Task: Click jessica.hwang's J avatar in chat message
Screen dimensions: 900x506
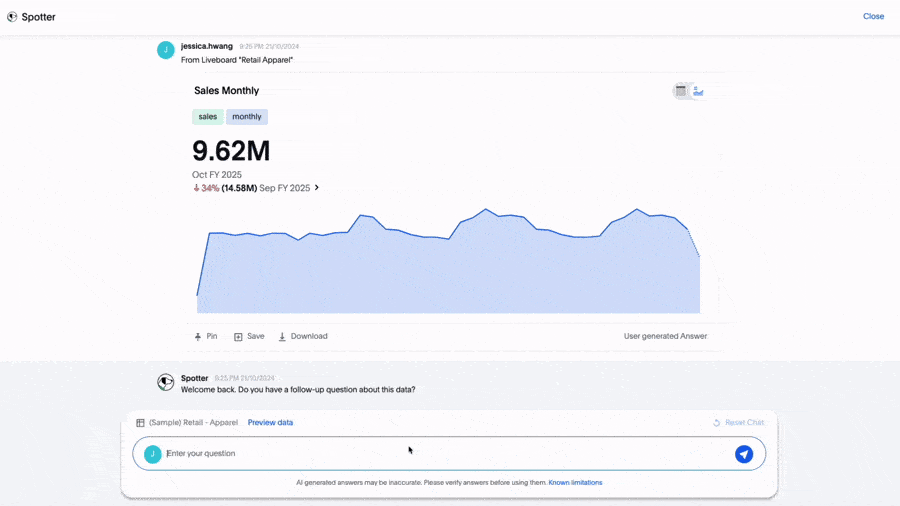Action: 165,50
